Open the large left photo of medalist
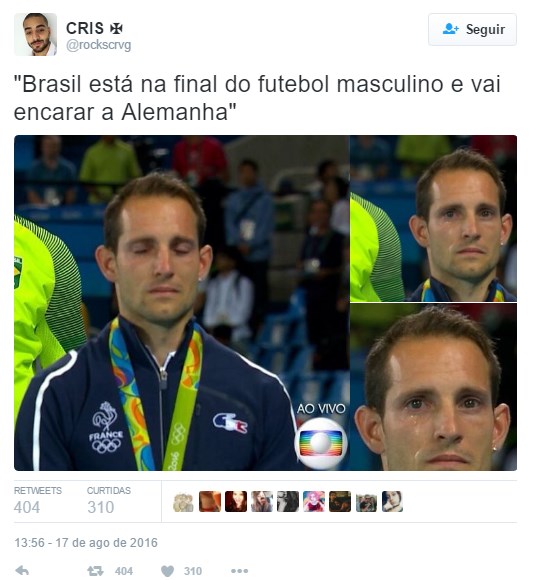This screenshot has width=541, height=580. tap(182, 303)
